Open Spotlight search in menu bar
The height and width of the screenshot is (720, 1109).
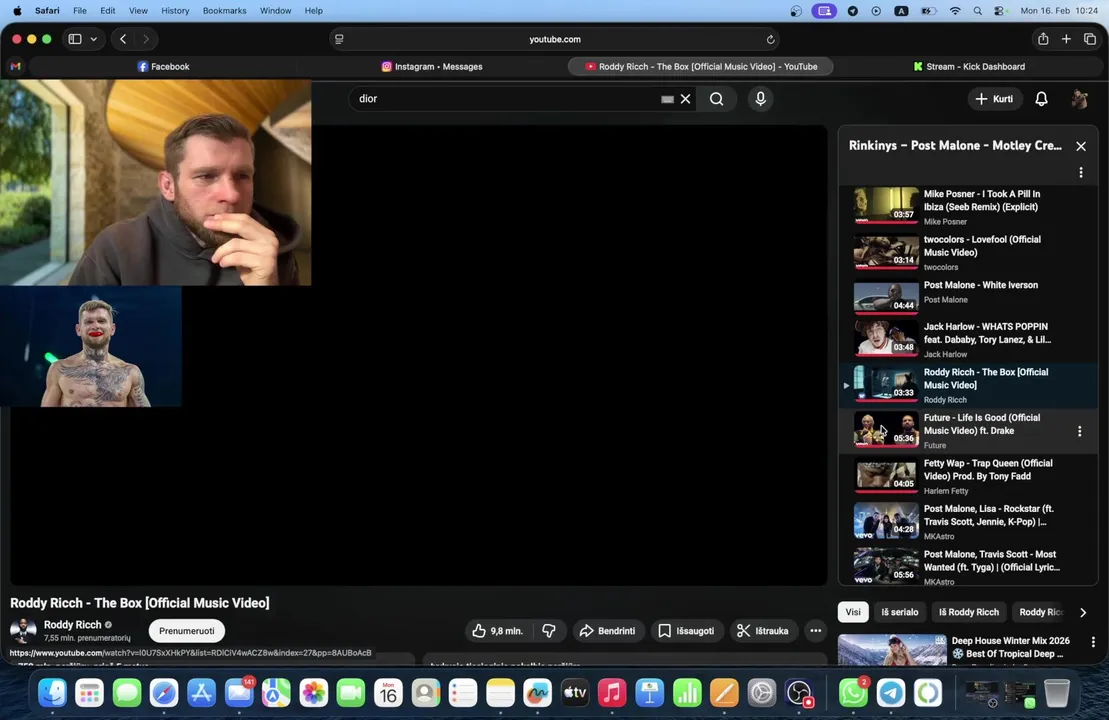(x=977, y=11)
